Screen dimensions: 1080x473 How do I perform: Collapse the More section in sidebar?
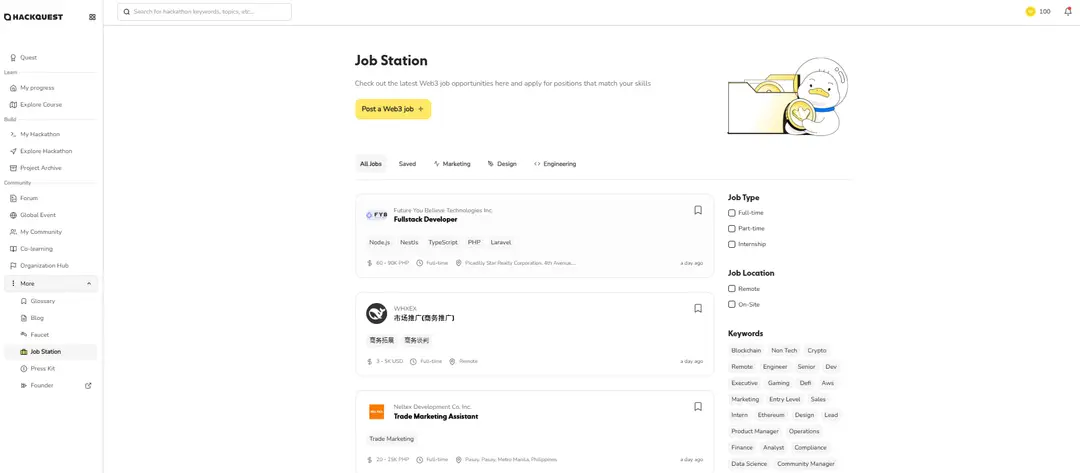tap(89, 284)
